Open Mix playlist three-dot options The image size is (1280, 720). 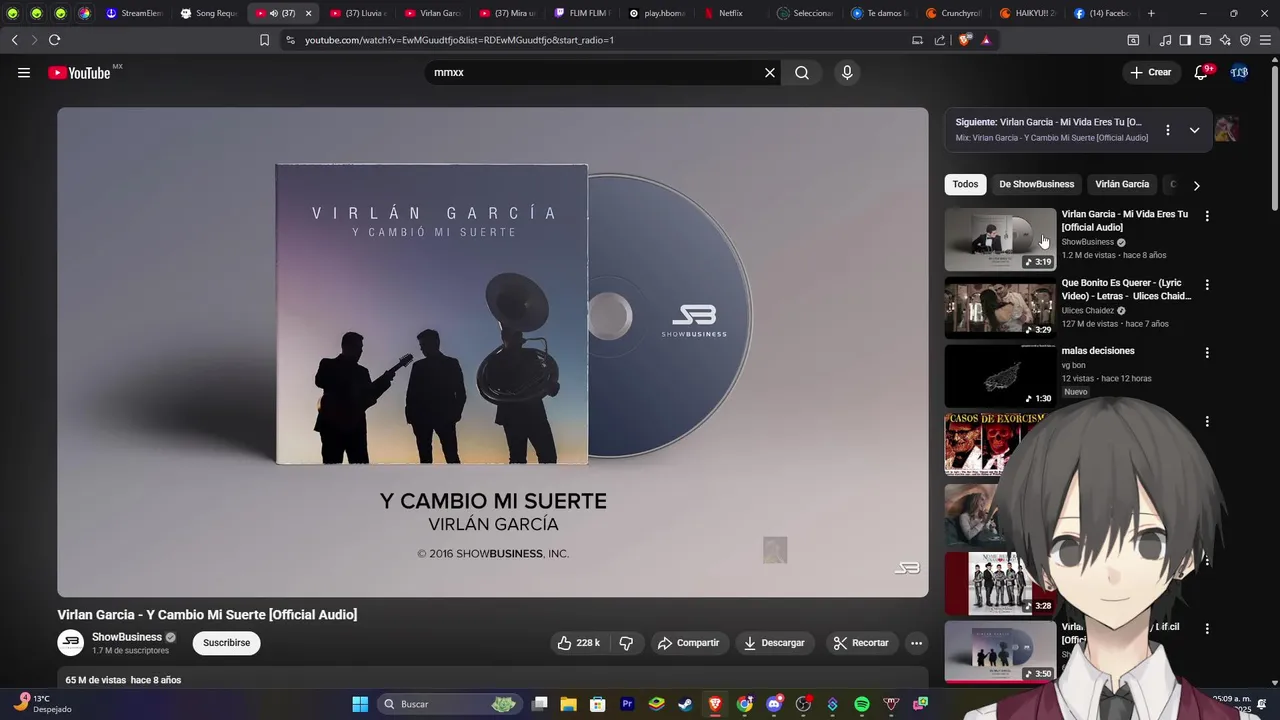coord(1167,130)
